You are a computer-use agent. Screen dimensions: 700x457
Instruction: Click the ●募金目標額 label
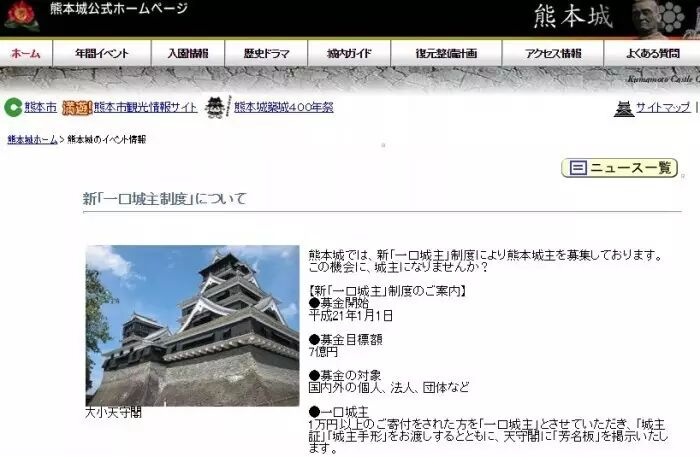(346, 340)
